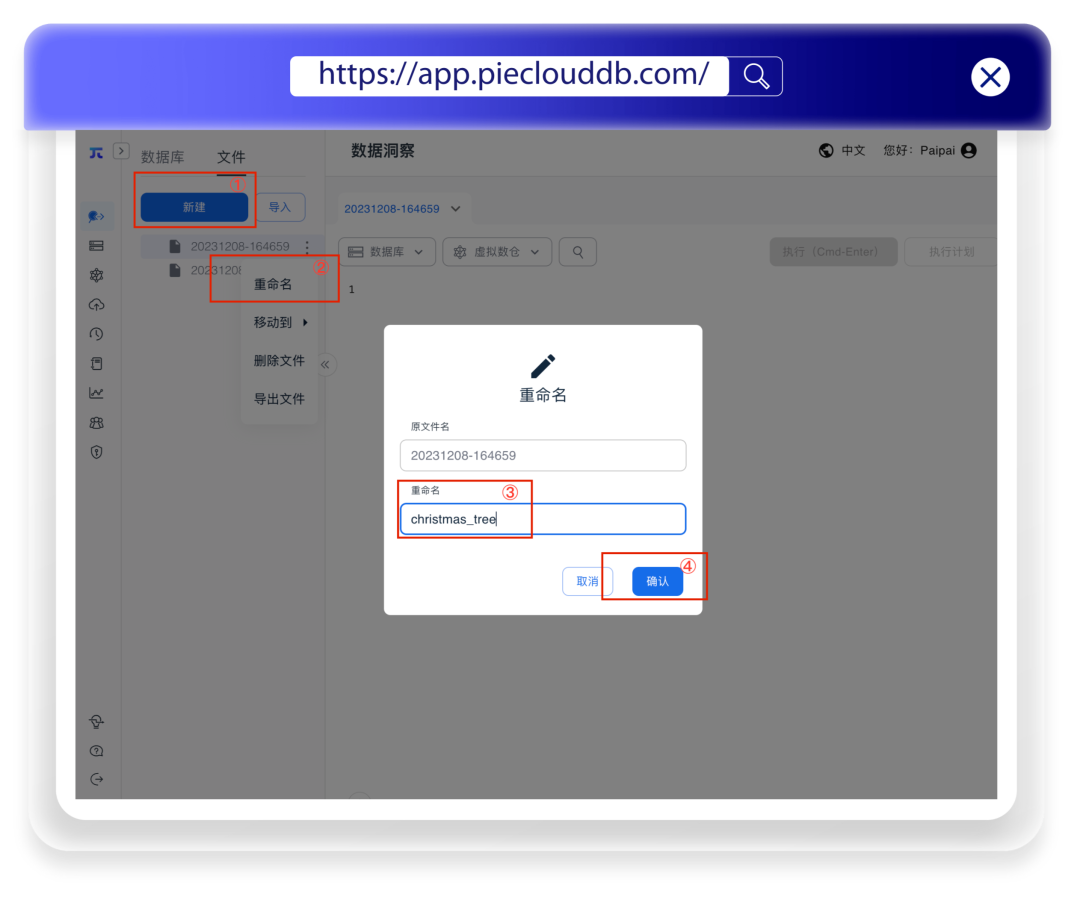Viewport: 1080px width, 897px height.
Task: Choose 导出文件 in the context menu
Action: (x=279, y=399)
